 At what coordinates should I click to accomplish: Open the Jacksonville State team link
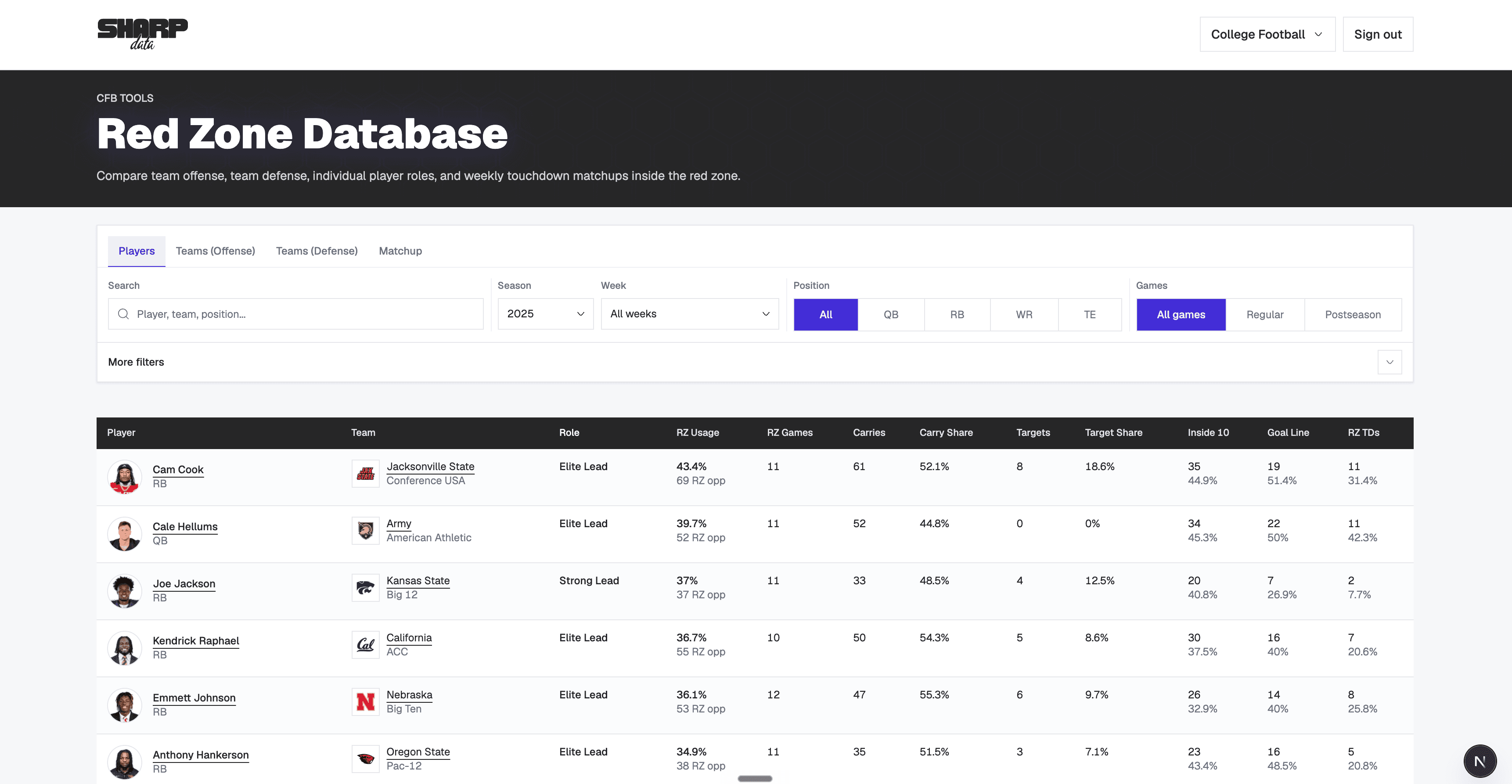(x=430, y=467)
